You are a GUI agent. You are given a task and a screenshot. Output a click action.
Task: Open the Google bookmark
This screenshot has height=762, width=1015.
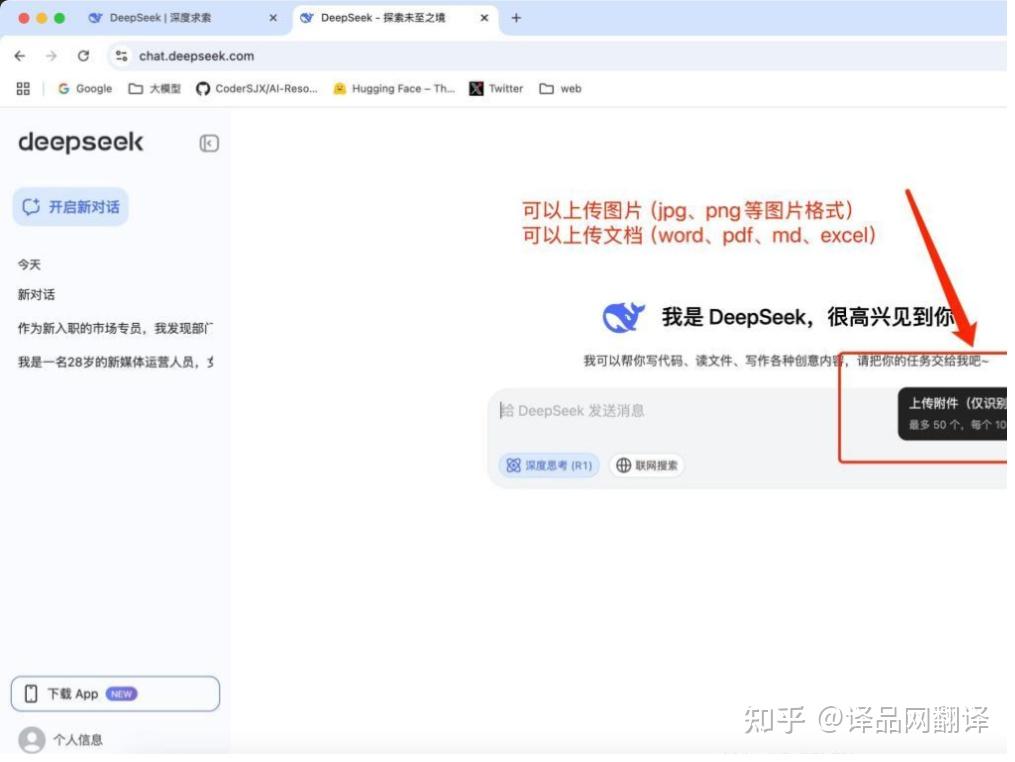(85, 89)
